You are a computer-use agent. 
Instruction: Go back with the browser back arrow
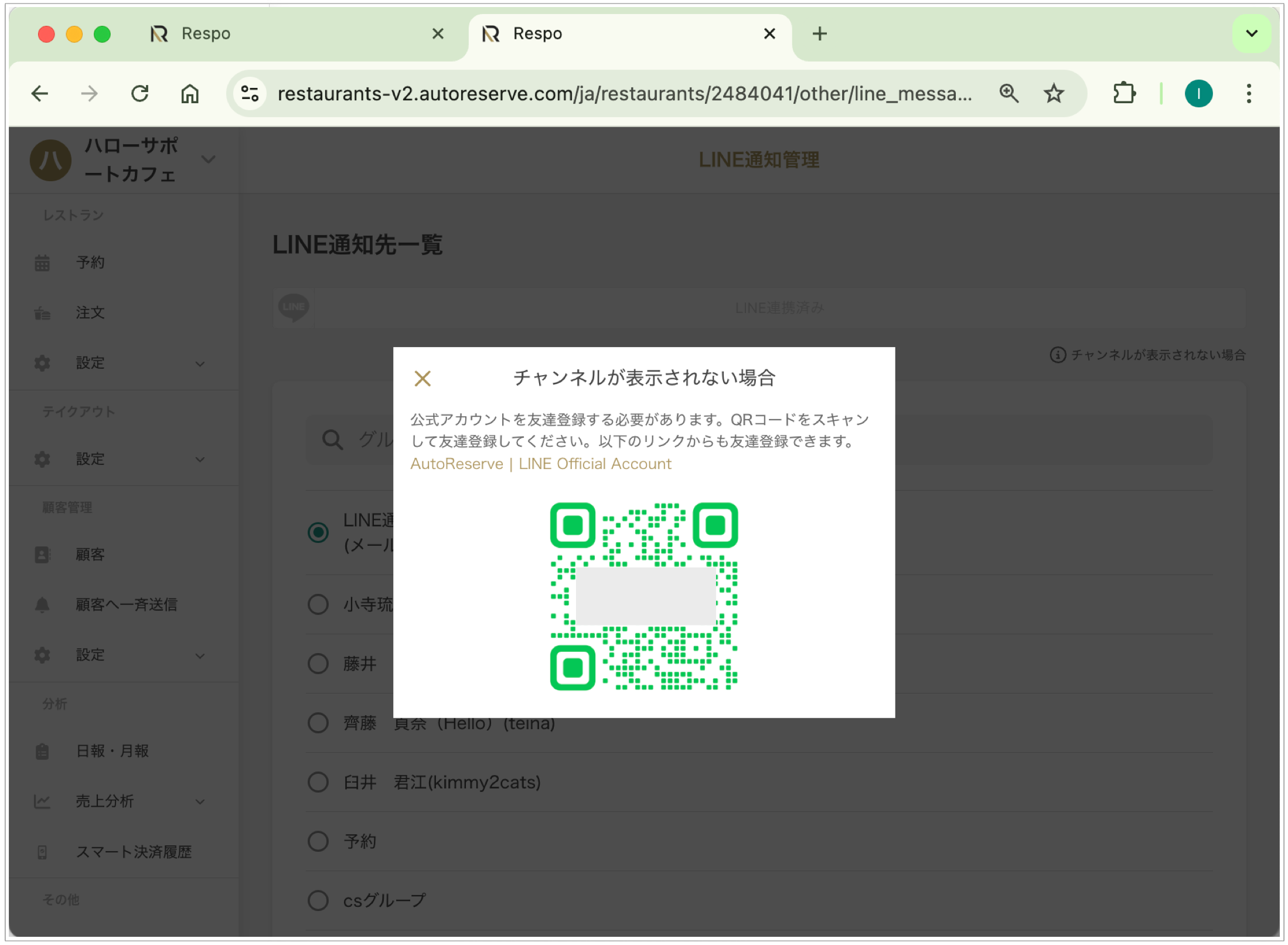coord(40,93)
